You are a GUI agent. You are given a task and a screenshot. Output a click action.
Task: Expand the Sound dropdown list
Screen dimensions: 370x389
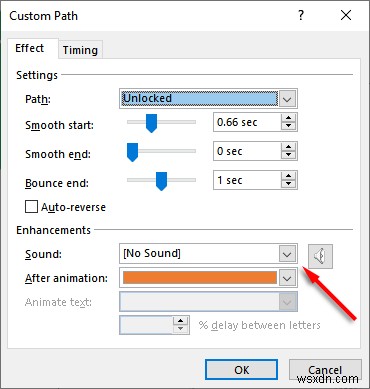tap(287, 254)
